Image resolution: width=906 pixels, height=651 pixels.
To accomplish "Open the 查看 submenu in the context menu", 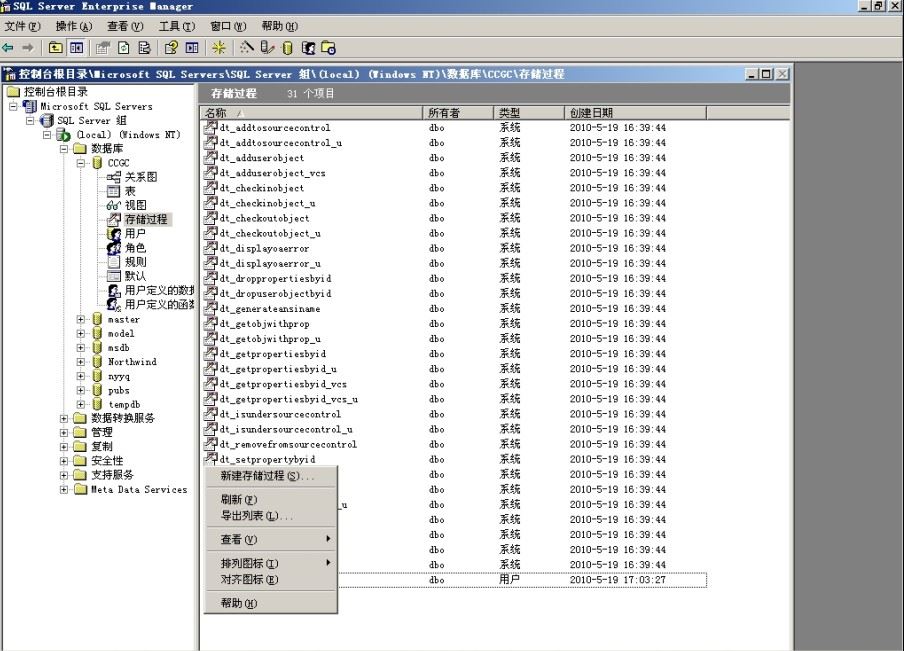I will pos(270,540).
